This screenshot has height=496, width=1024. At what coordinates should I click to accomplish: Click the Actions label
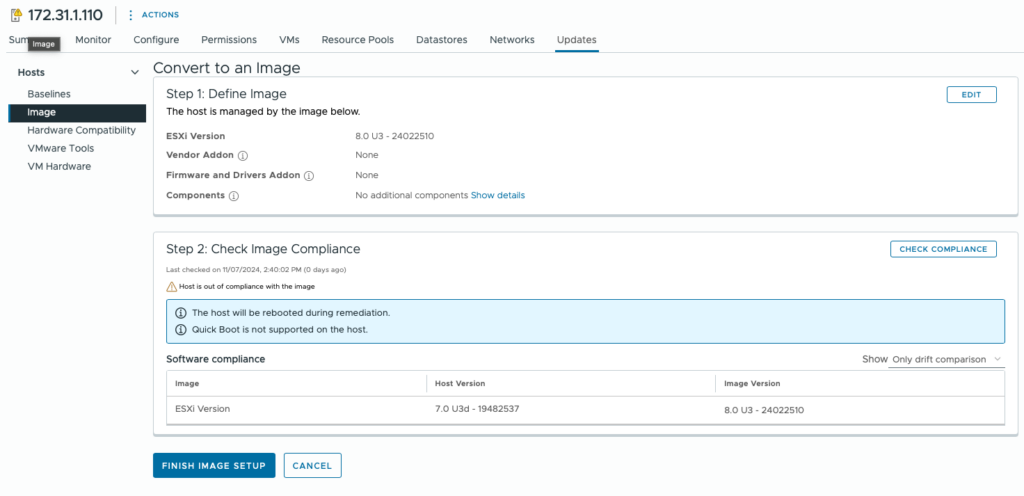161,14
